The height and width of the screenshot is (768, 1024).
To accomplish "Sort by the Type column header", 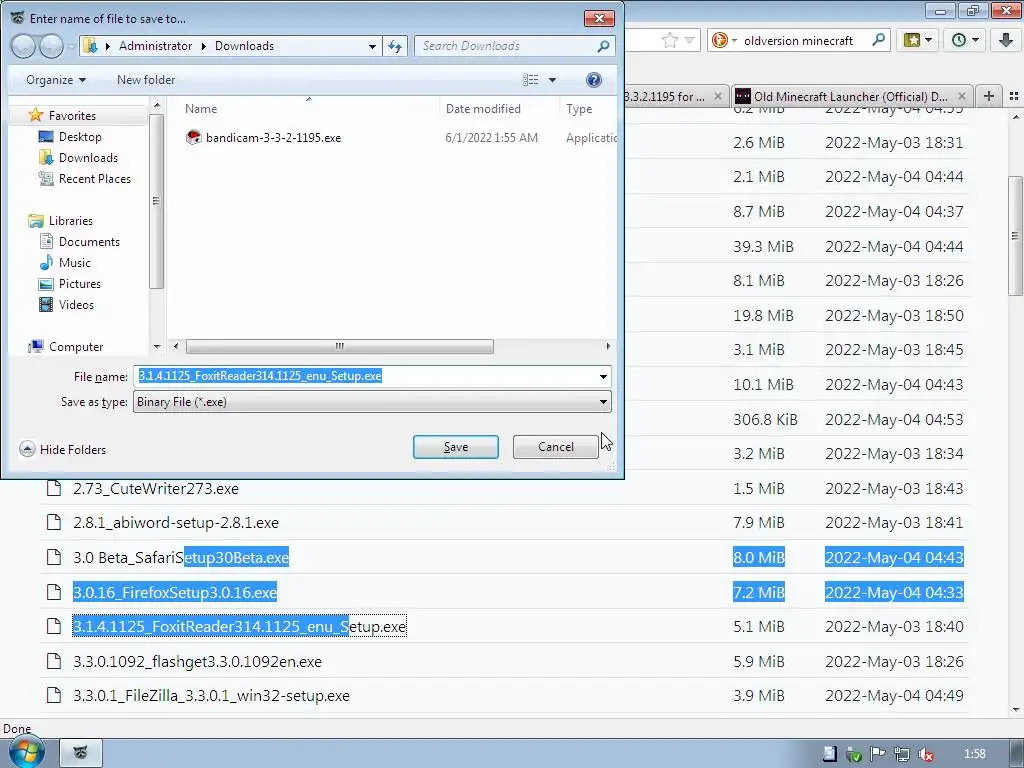I will pyautogui.click(x=579, y=108).
